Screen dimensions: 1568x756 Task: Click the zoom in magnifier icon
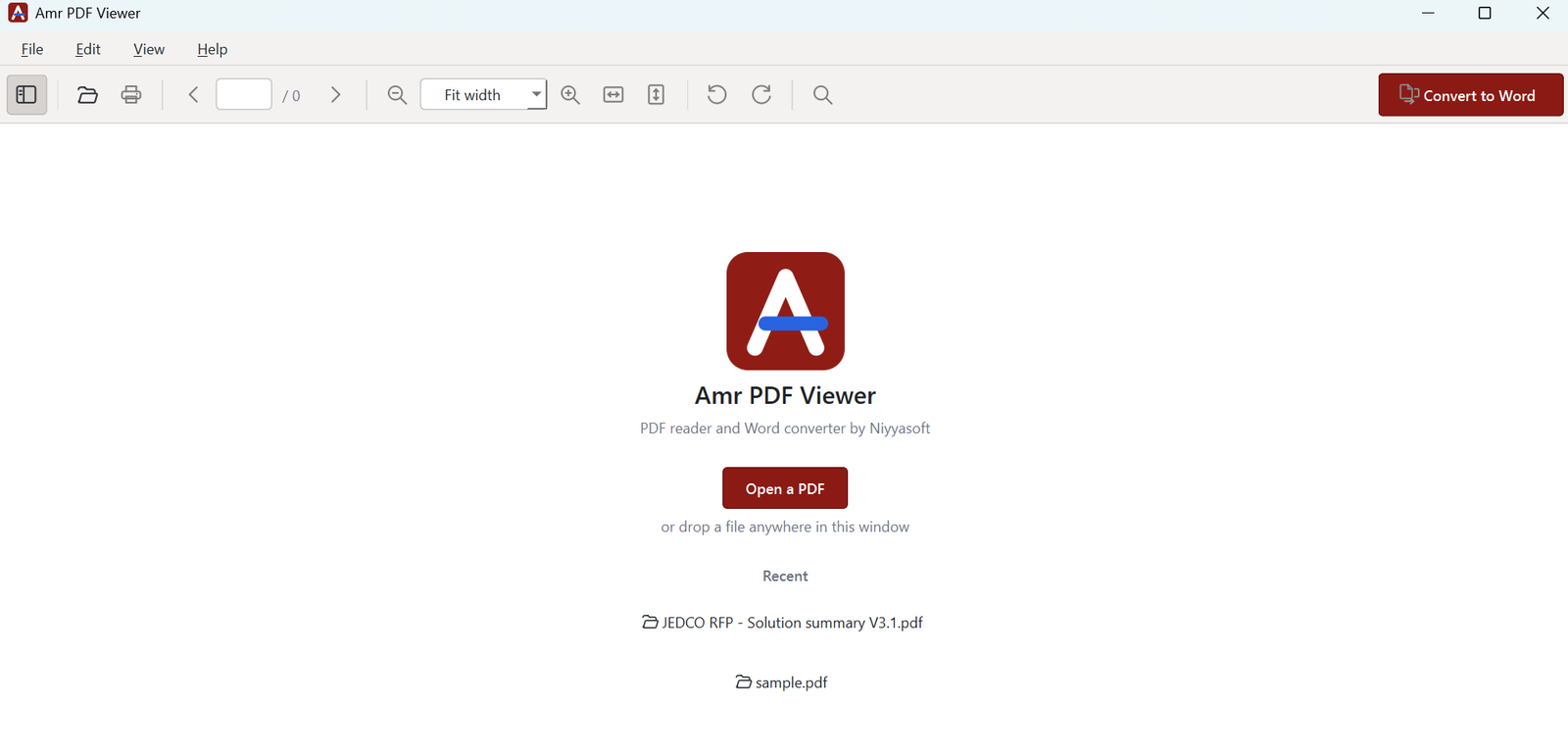point(570,95)
